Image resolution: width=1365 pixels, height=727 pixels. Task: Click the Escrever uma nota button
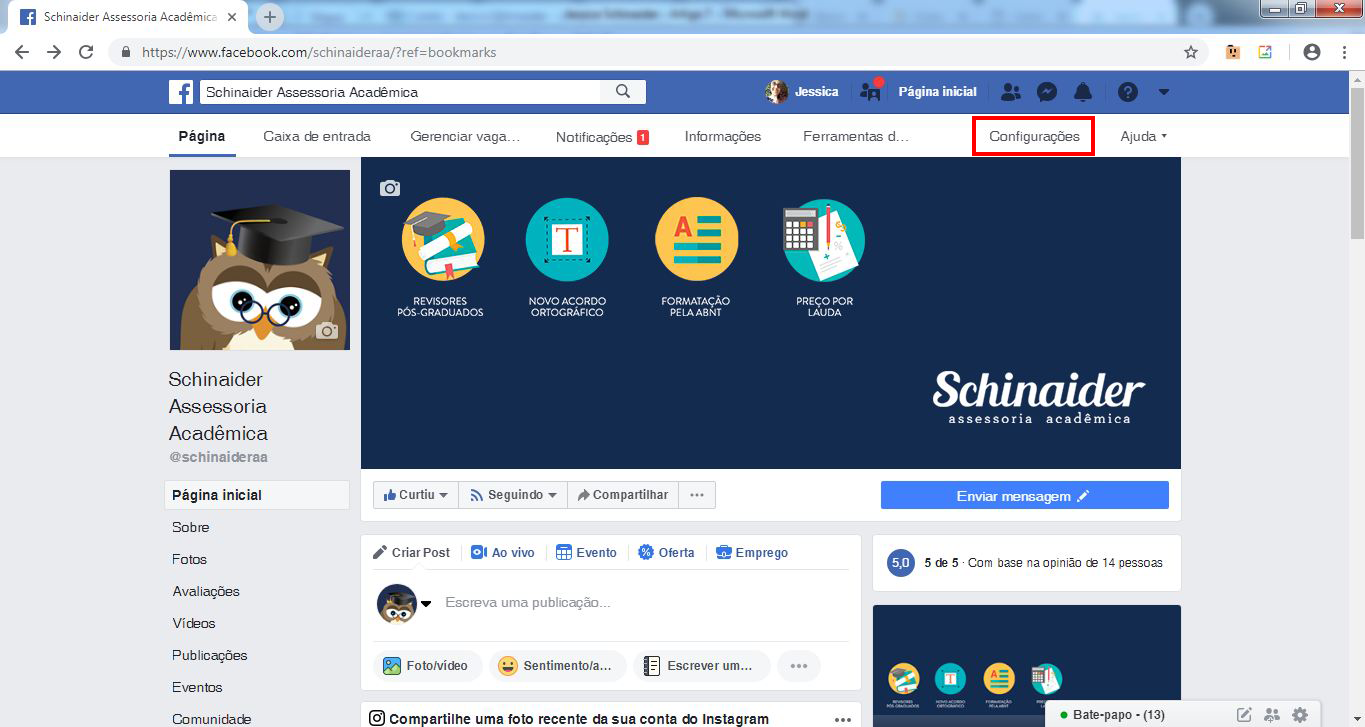coord(702,666)
